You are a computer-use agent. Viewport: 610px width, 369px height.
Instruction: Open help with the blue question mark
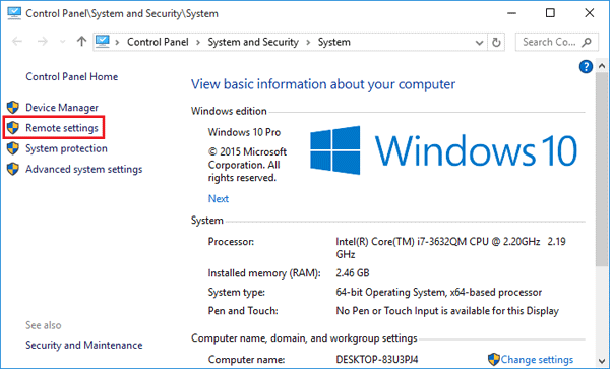pos(585,66)
